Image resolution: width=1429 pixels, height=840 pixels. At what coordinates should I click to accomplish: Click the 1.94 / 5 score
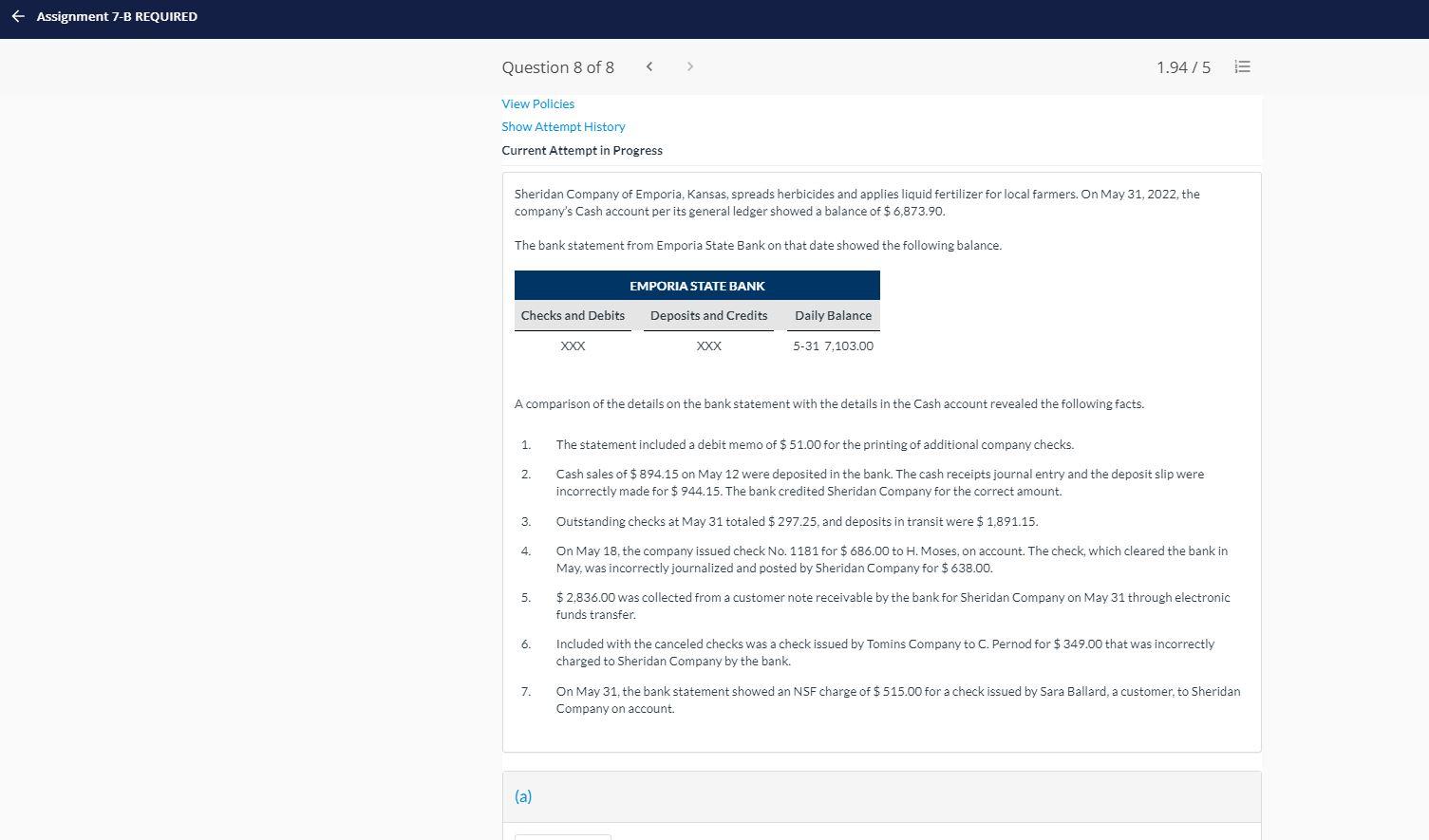pos(1183,67)
